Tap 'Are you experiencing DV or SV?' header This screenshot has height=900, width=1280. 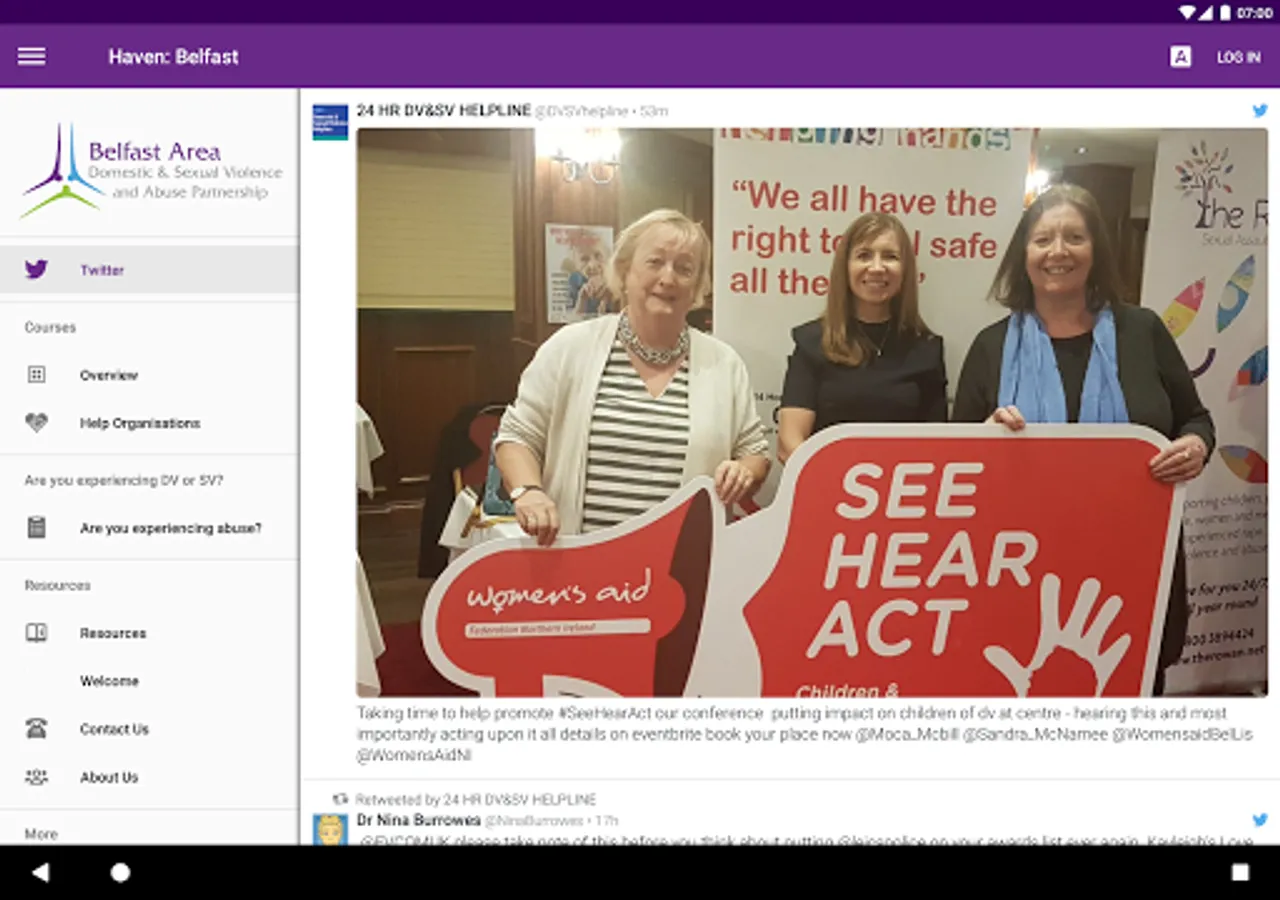pos(124,480)
